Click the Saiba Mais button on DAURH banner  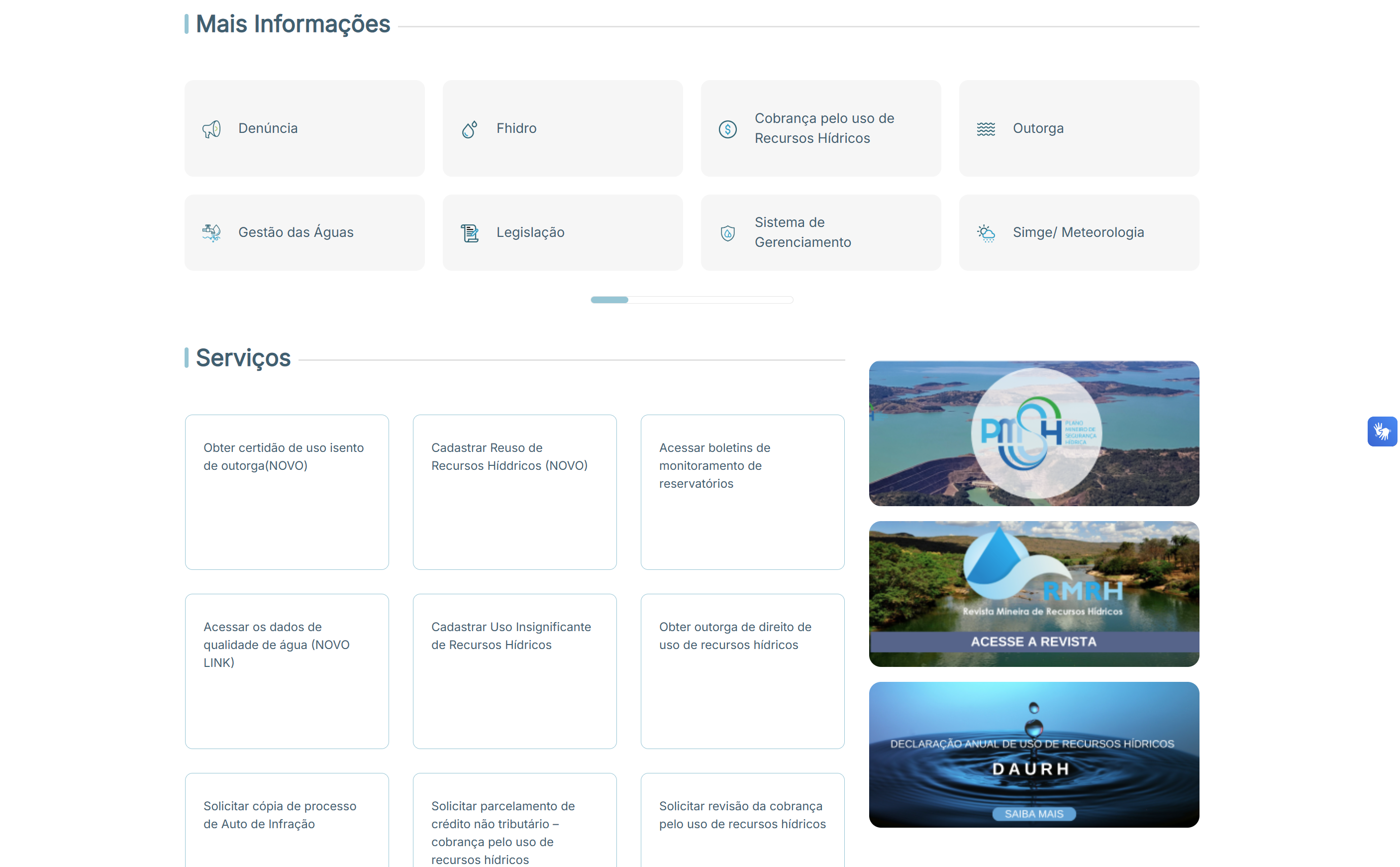(x=1034, y=814)
